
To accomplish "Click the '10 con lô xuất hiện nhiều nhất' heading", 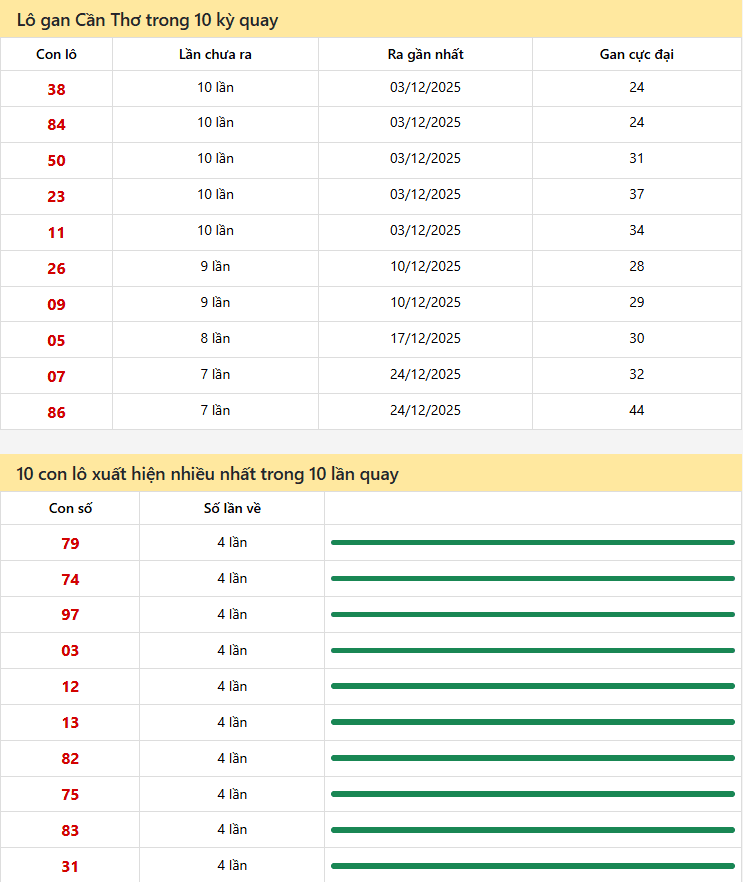I will pyautogui.click(x=208, y=474).
